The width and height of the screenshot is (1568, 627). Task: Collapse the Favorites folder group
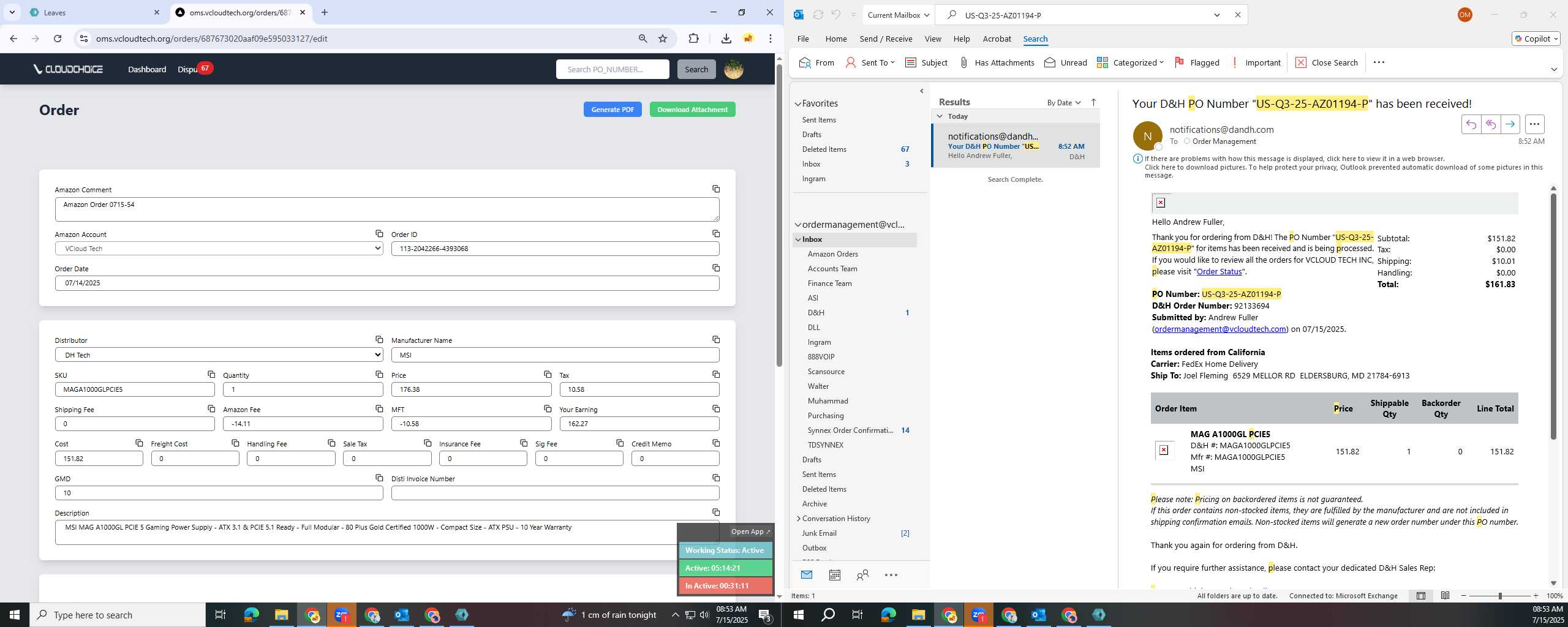pos(798,104)
